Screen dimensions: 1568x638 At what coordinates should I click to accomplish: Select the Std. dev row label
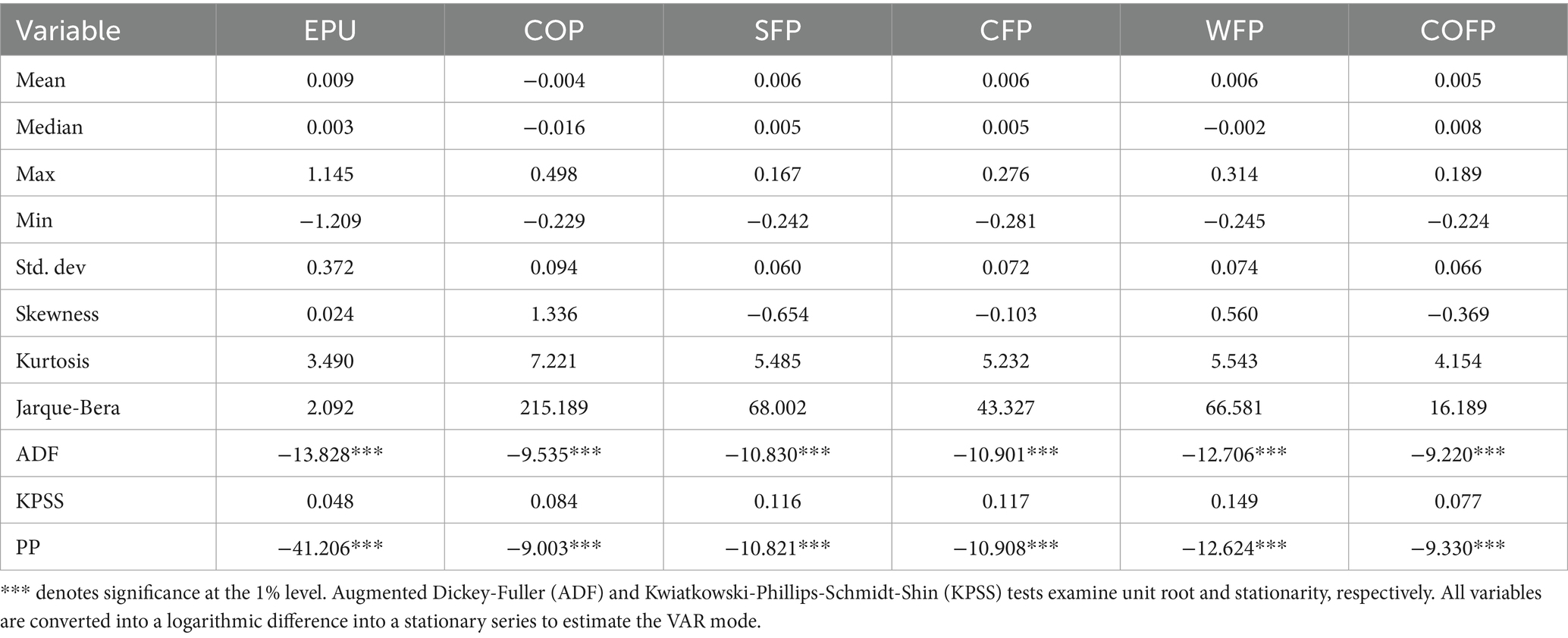pyautogui.click(x=51, y=267)
